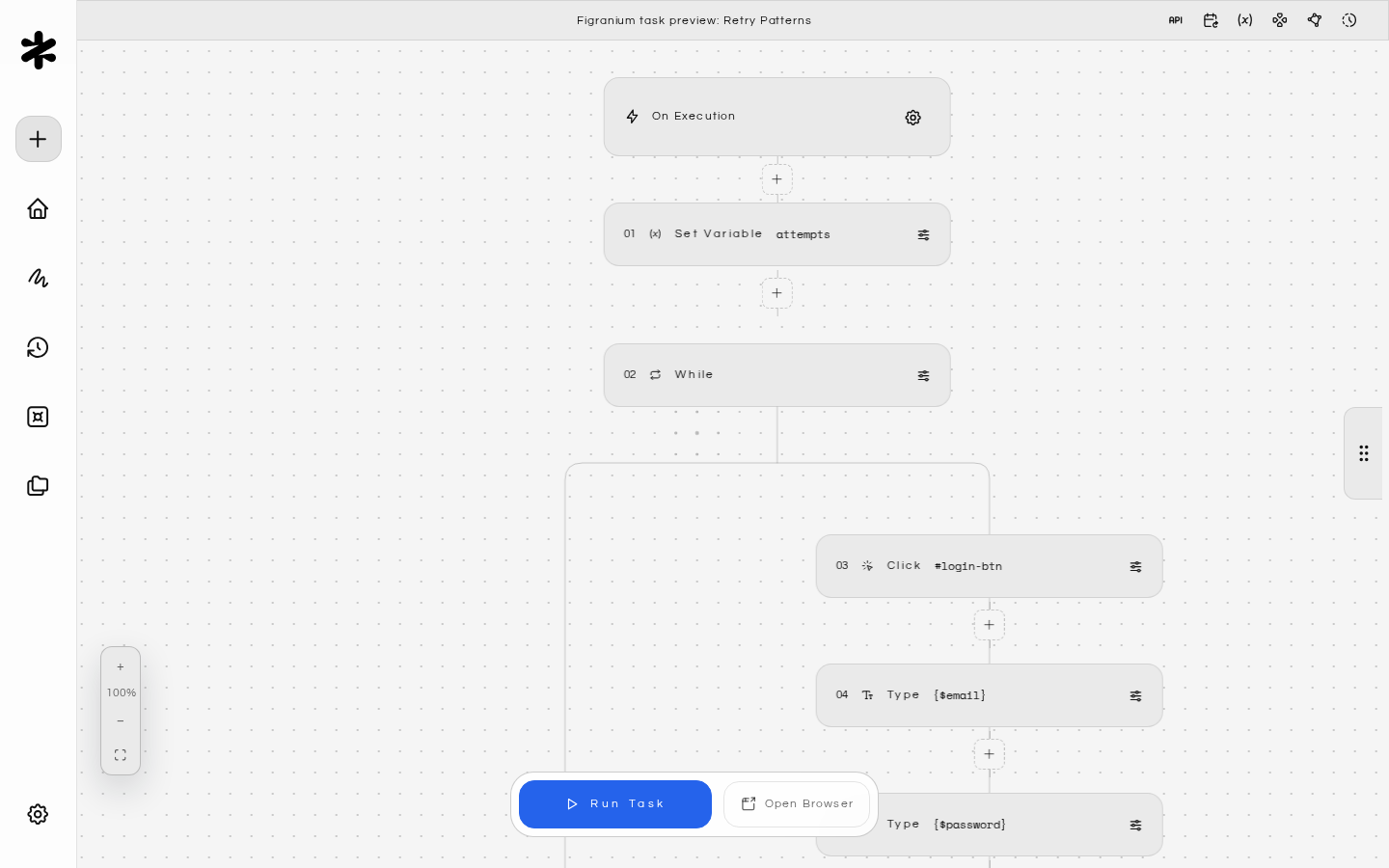The image size is (1389, 868).
Task: Open the square target icon in sidebar
Action: 38,417
